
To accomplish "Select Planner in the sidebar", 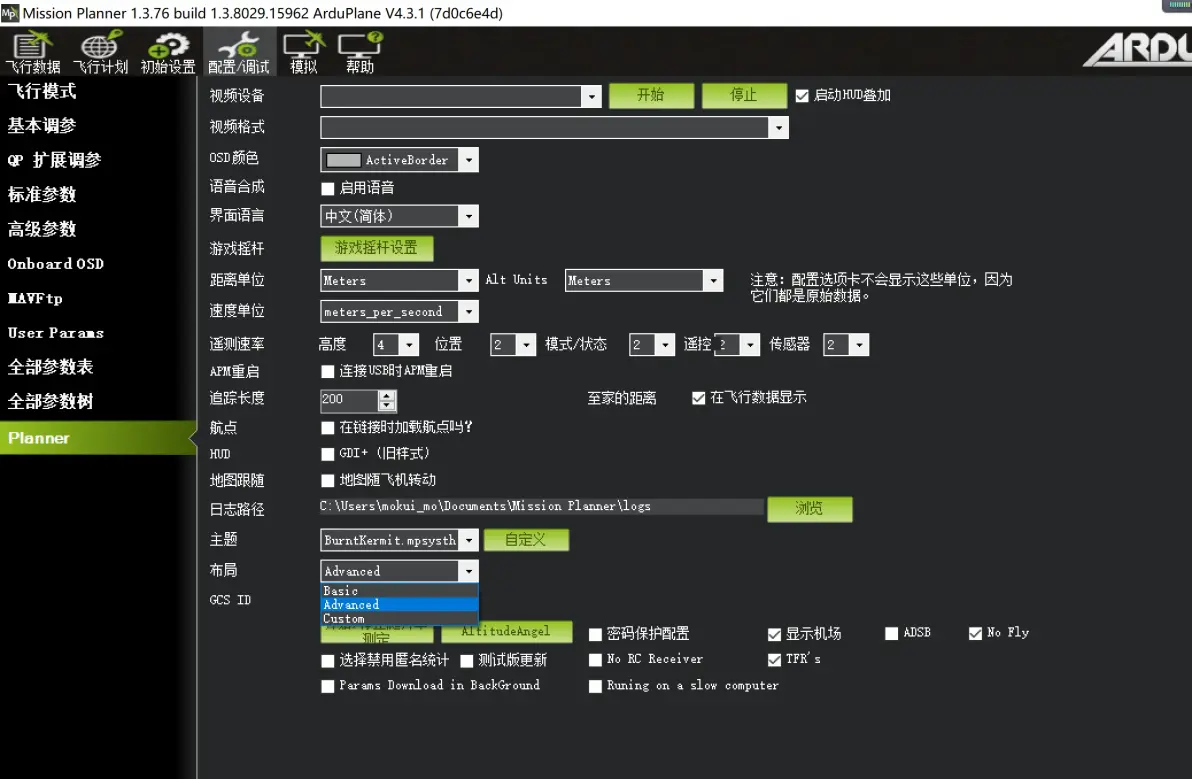I will tap(98, 438).
